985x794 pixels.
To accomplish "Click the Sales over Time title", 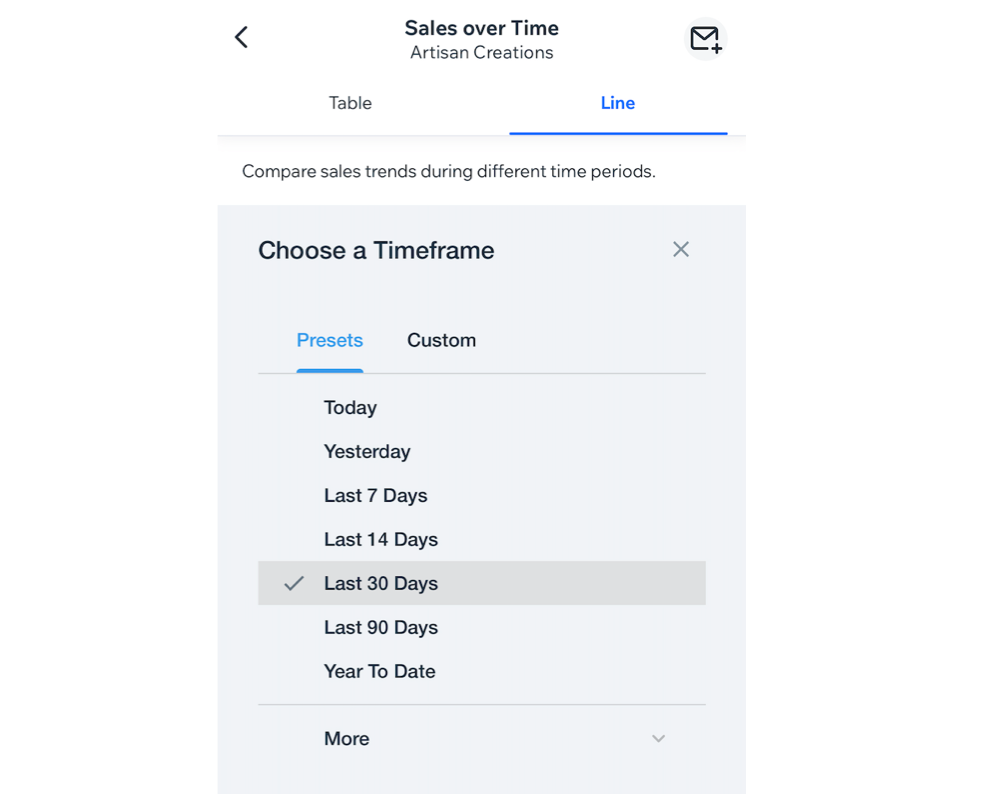I will click(x=481, y=28).
